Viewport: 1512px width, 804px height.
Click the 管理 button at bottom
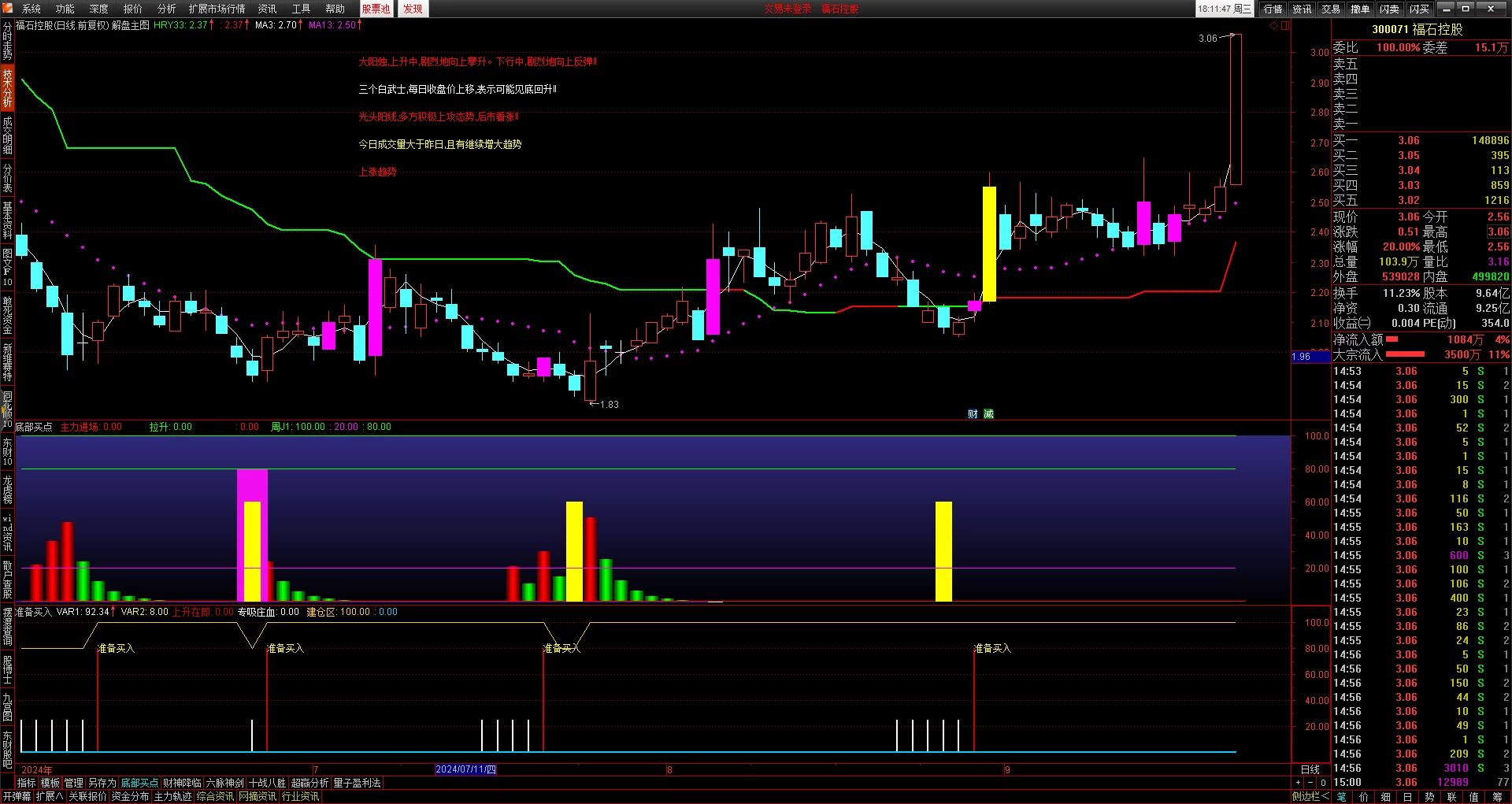[74, 783]
